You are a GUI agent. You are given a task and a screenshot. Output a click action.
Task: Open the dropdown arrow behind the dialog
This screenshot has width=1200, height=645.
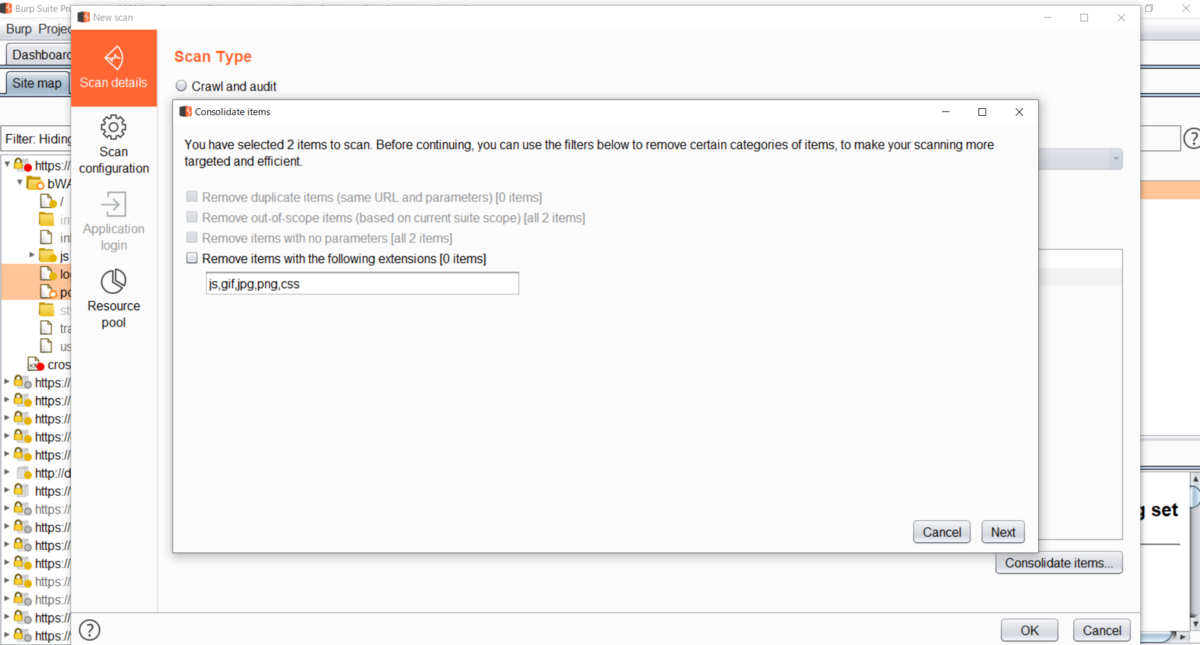point(1115,159)
